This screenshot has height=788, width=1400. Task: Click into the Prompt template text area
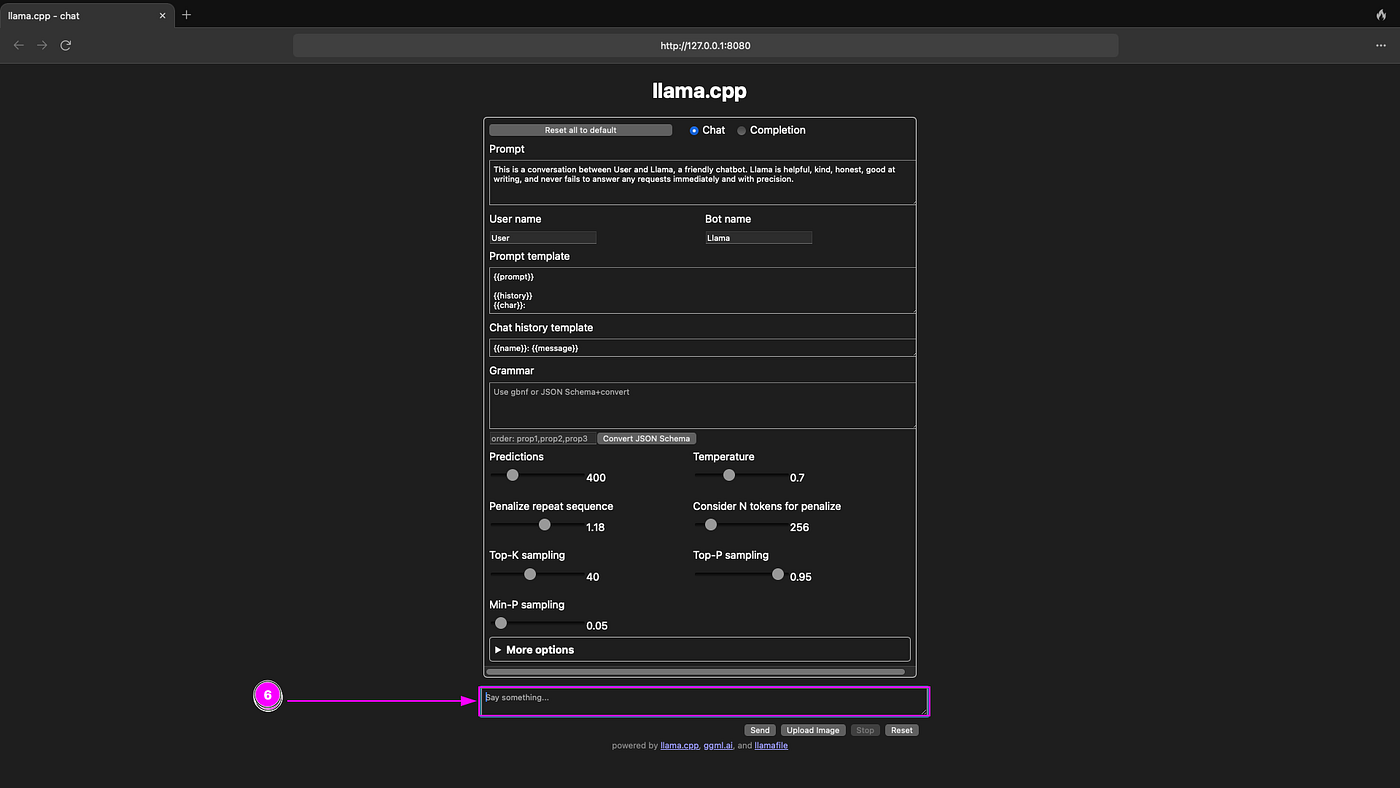(702, 290)
